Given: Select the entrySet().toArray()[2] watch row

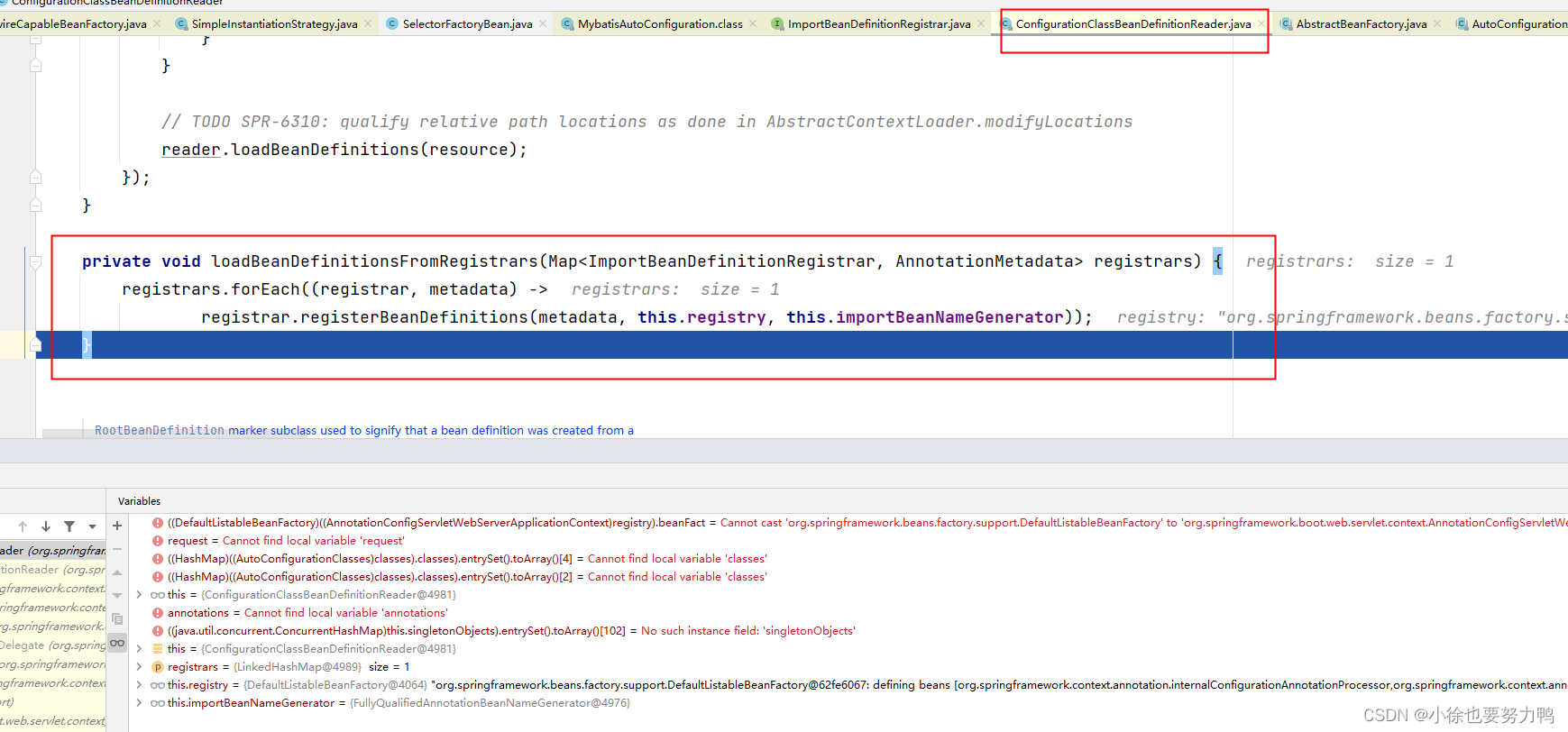Looking at the screenshot, I should [x=848, y=577].
